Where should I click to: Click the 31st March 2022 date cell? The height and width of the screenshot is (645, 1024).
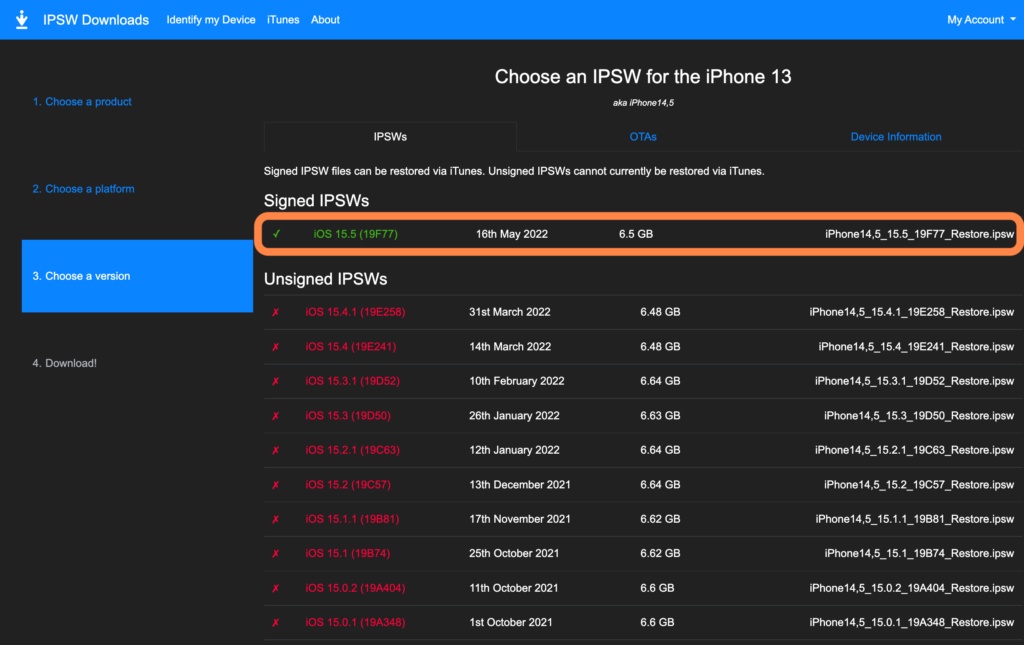pos(509,312)
